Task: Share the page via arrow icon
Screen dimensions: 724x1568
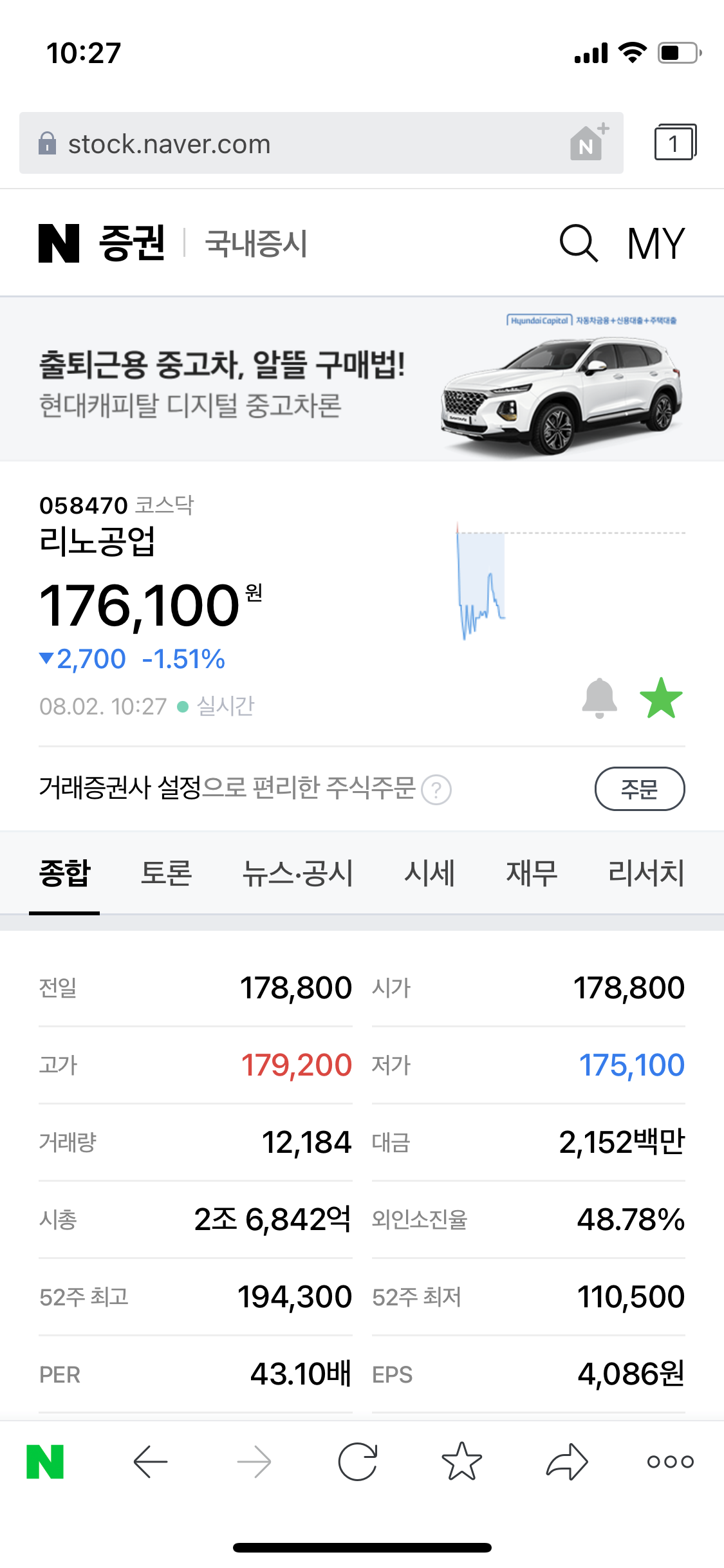Action: [566, 1462]
